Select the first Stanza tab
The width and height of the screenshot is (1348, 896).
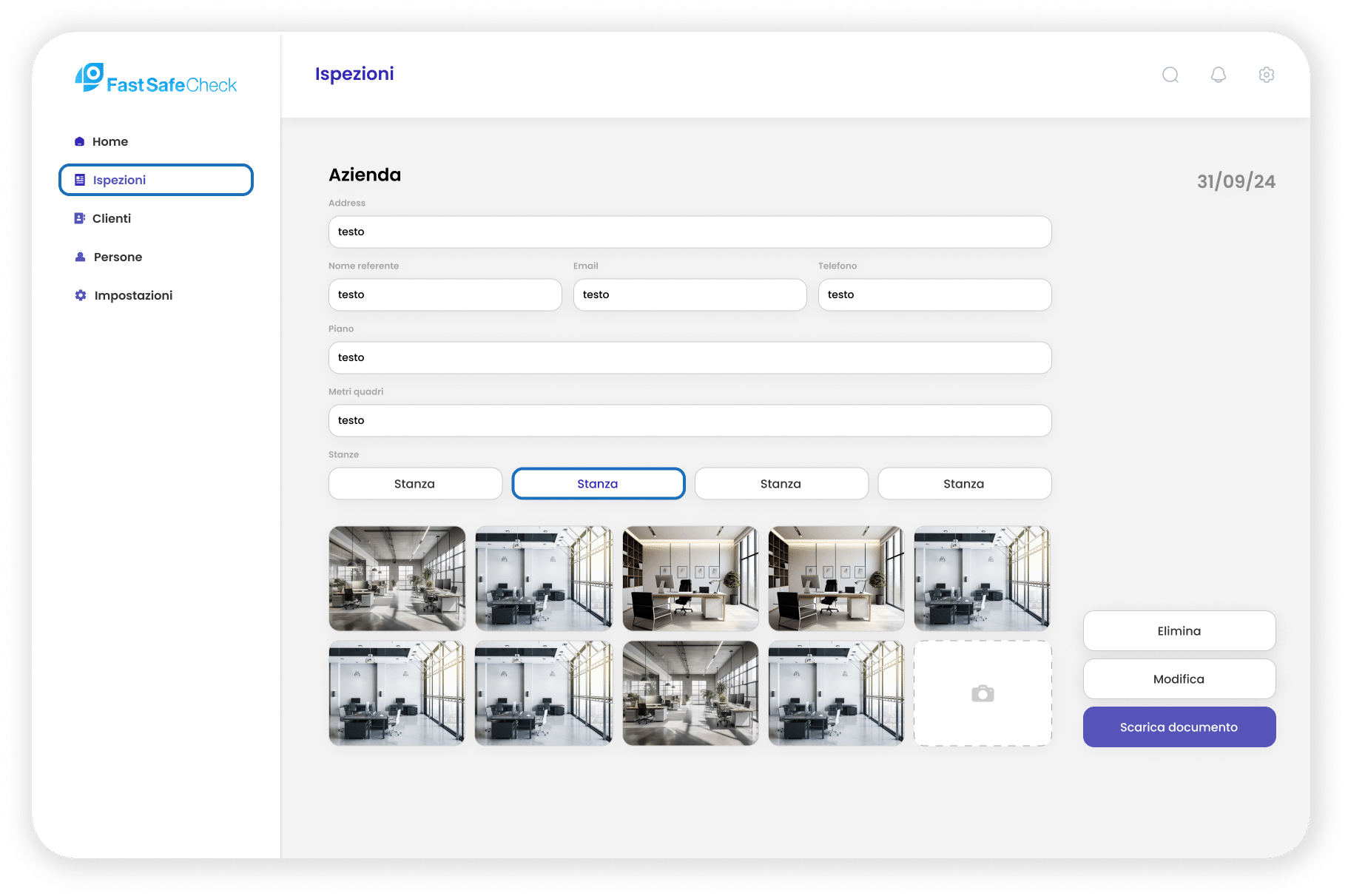(415, 483)
